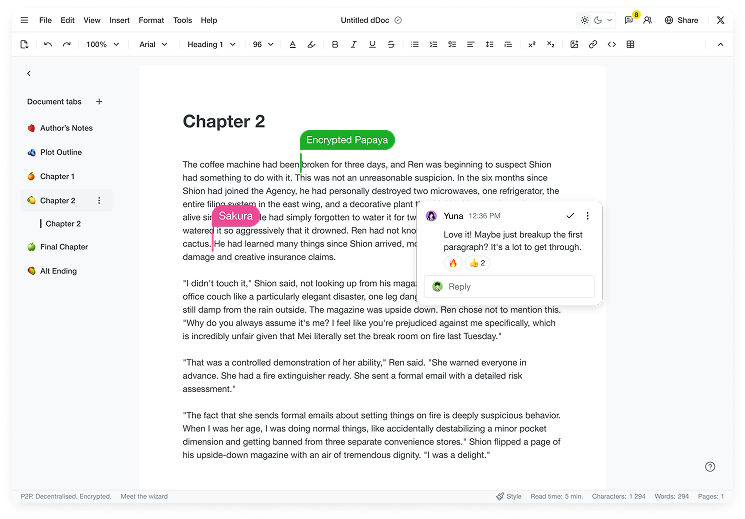The width and height of the screenshot is (745, 519).
Task: Insert a checklist
Action: [x=452, y=44]
